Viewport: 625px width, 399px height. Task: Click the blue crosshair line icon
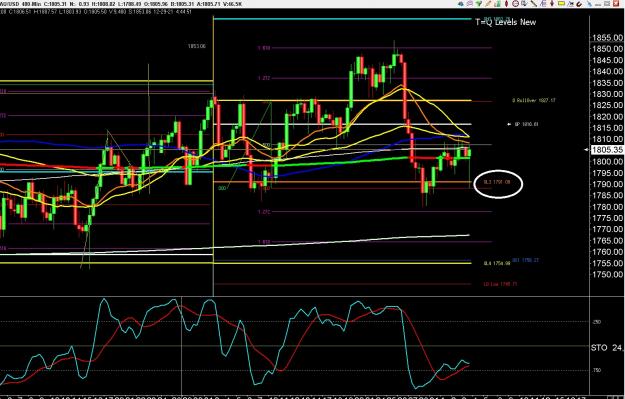click(x=570, y=4)
